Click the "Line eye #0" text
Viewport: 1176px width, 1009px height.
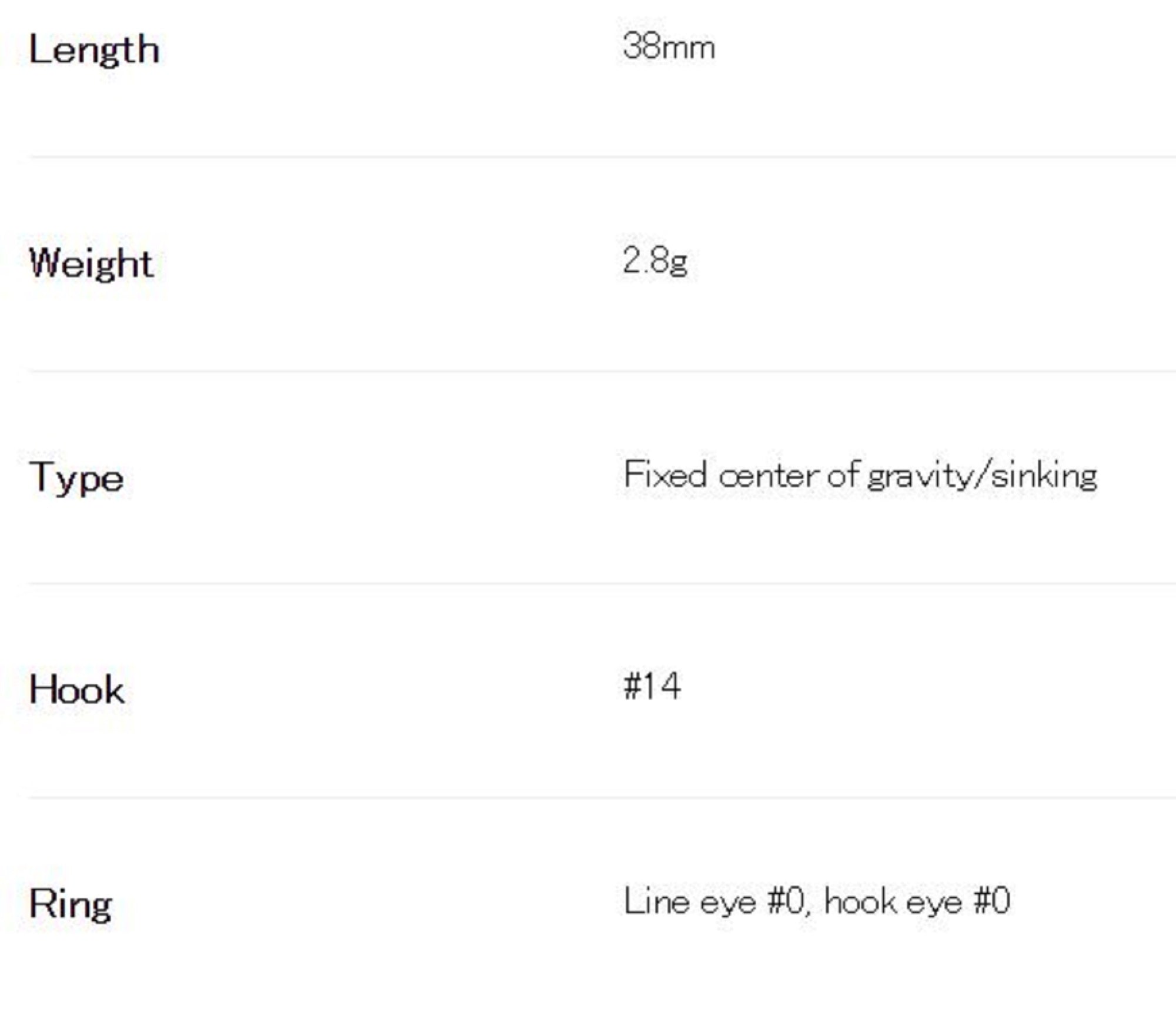(713, 901)
